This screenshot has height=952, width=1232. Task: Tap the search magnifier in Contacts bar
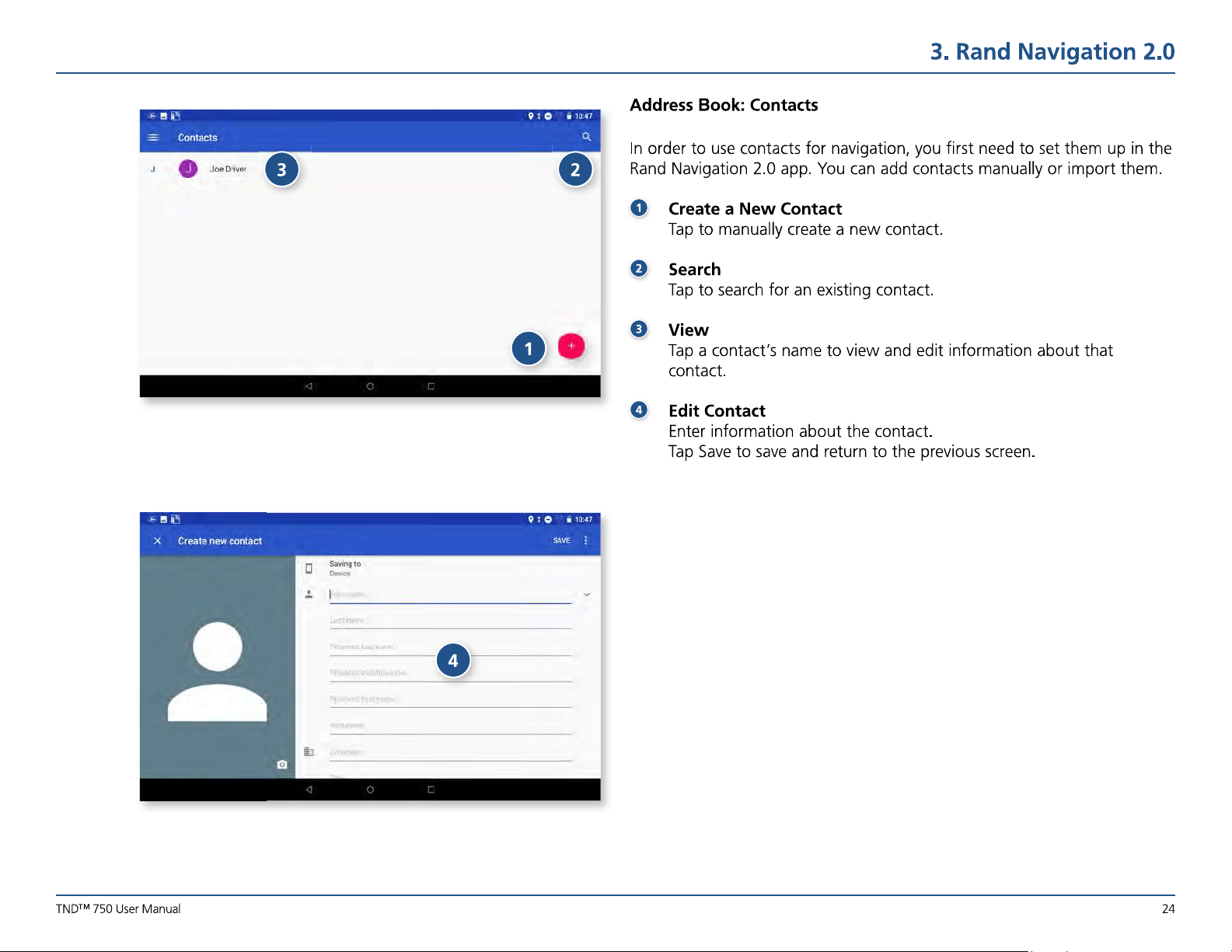[x=587, y=137]
